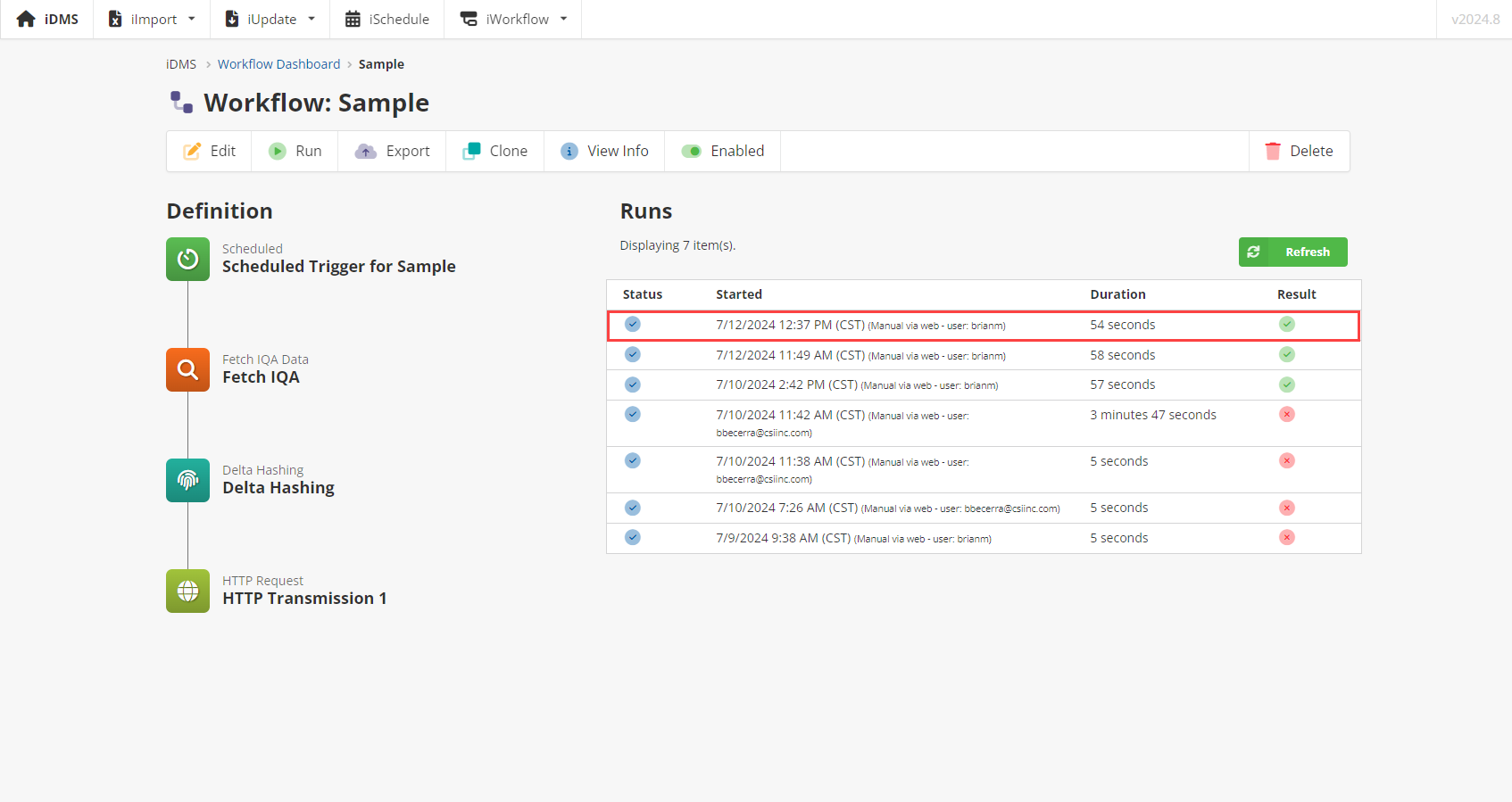Delete the Sample workflow
This screenshot has width=1512, height=802.
point(1299,152)
